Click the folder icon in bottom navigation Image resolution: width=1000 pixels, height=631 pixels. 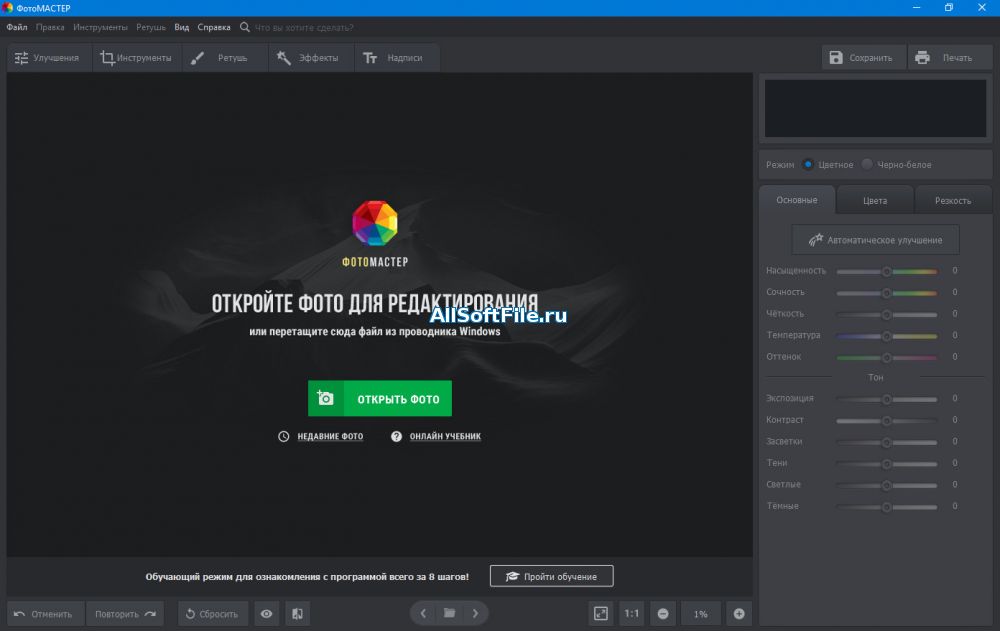[x=450, y=613]
